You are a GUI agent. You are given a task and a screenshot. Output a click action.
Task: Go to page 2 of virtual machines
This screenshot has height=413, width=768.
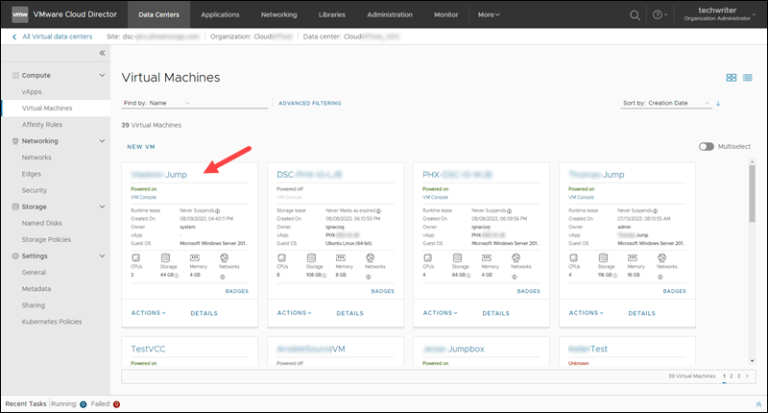[x=731, y=376]
